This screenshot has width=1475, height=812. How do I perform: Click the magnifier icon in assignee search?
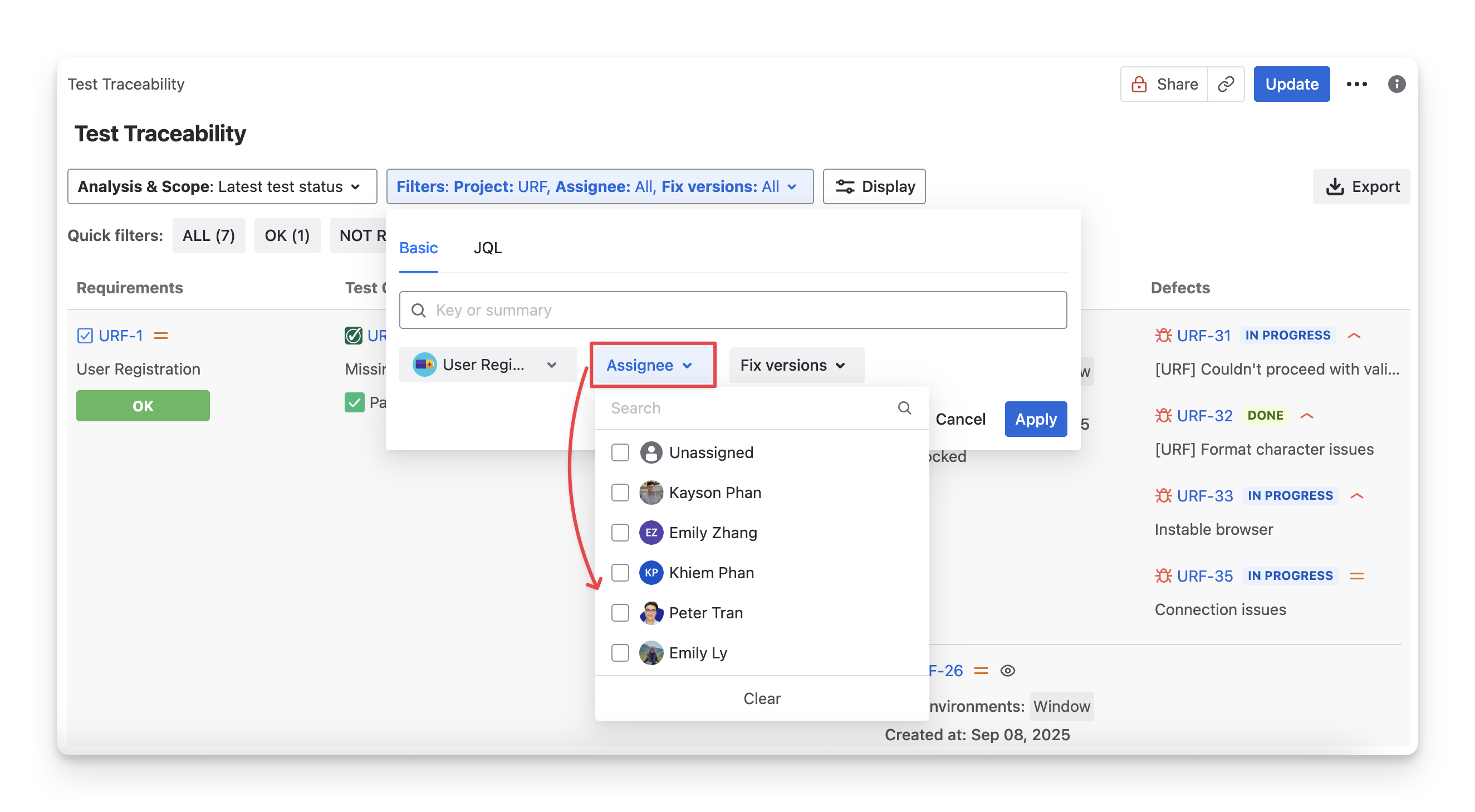pyautogui.click(x=904, y=408)
